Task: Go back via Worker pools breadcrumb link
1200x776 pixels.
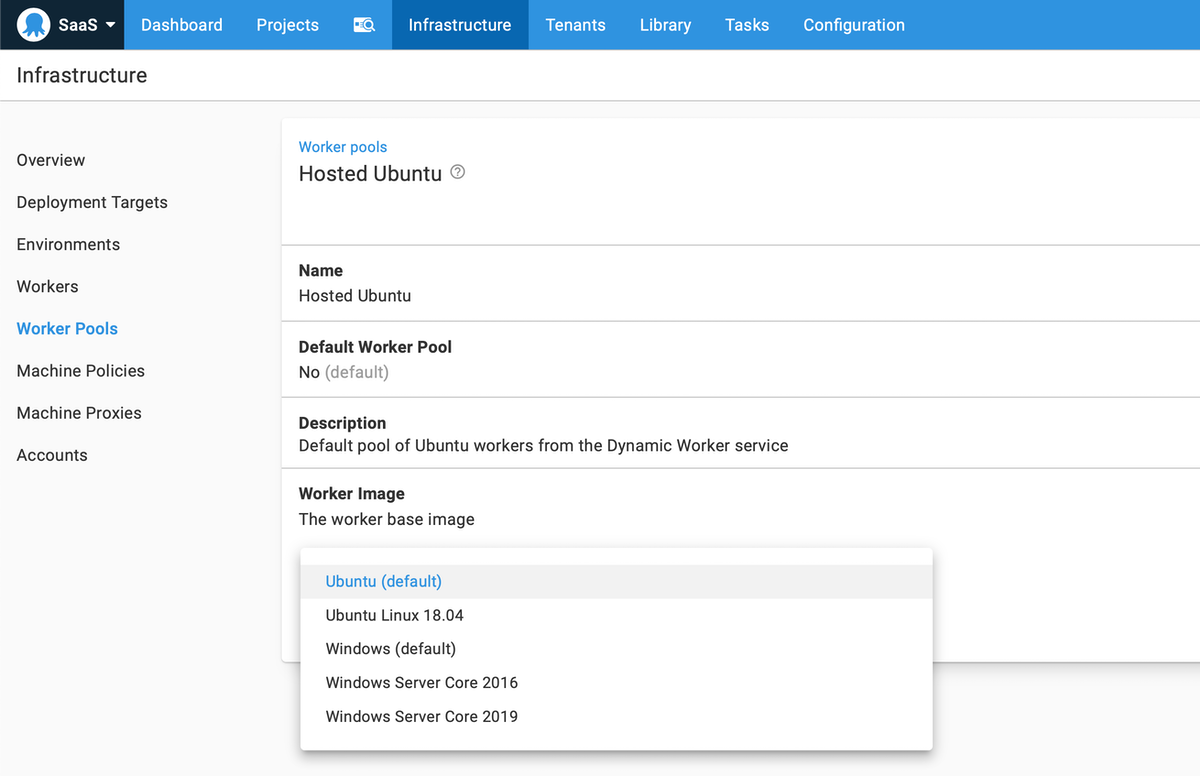Action: point(343,146)
